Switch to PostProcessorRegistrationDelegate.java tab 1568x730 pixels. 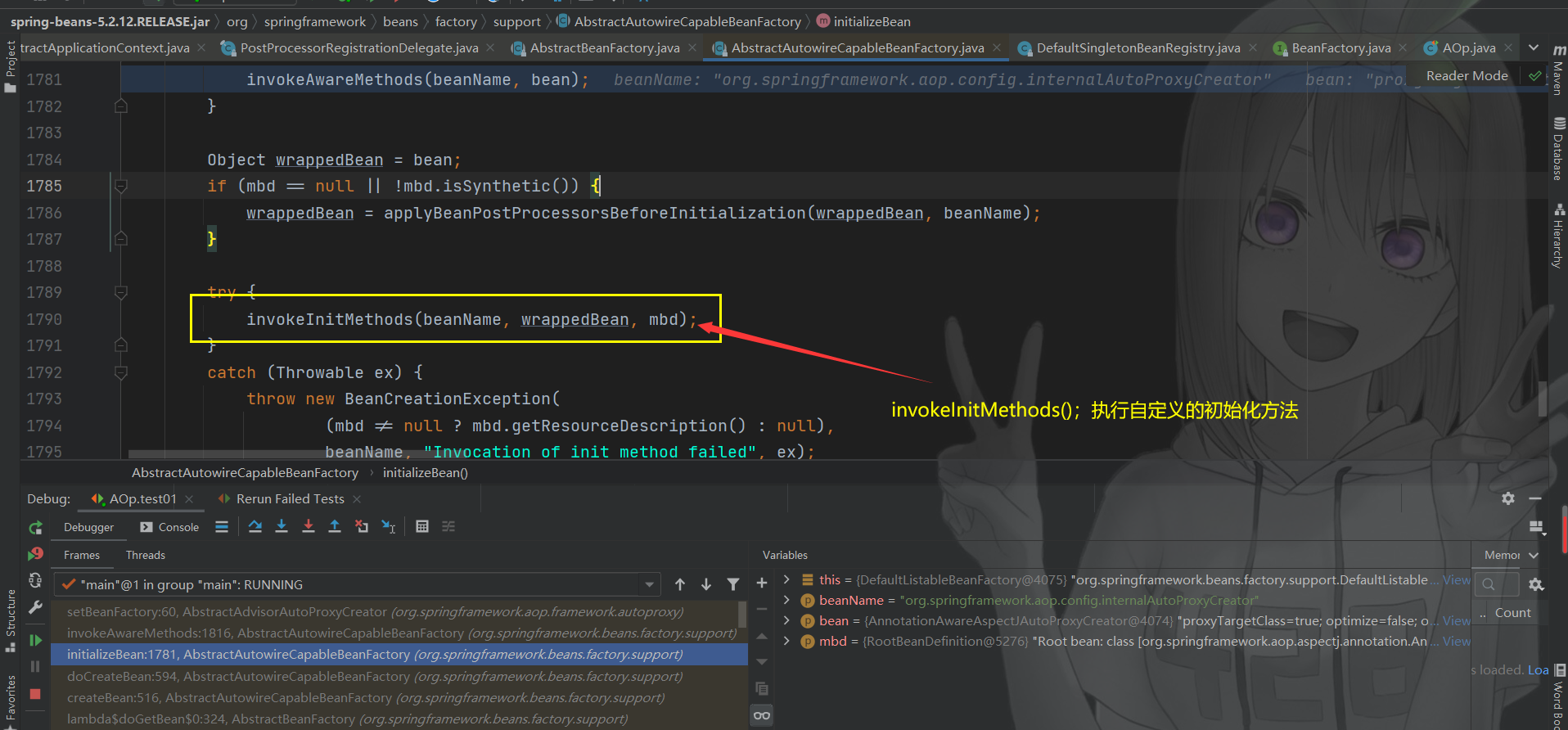point(359,47)
